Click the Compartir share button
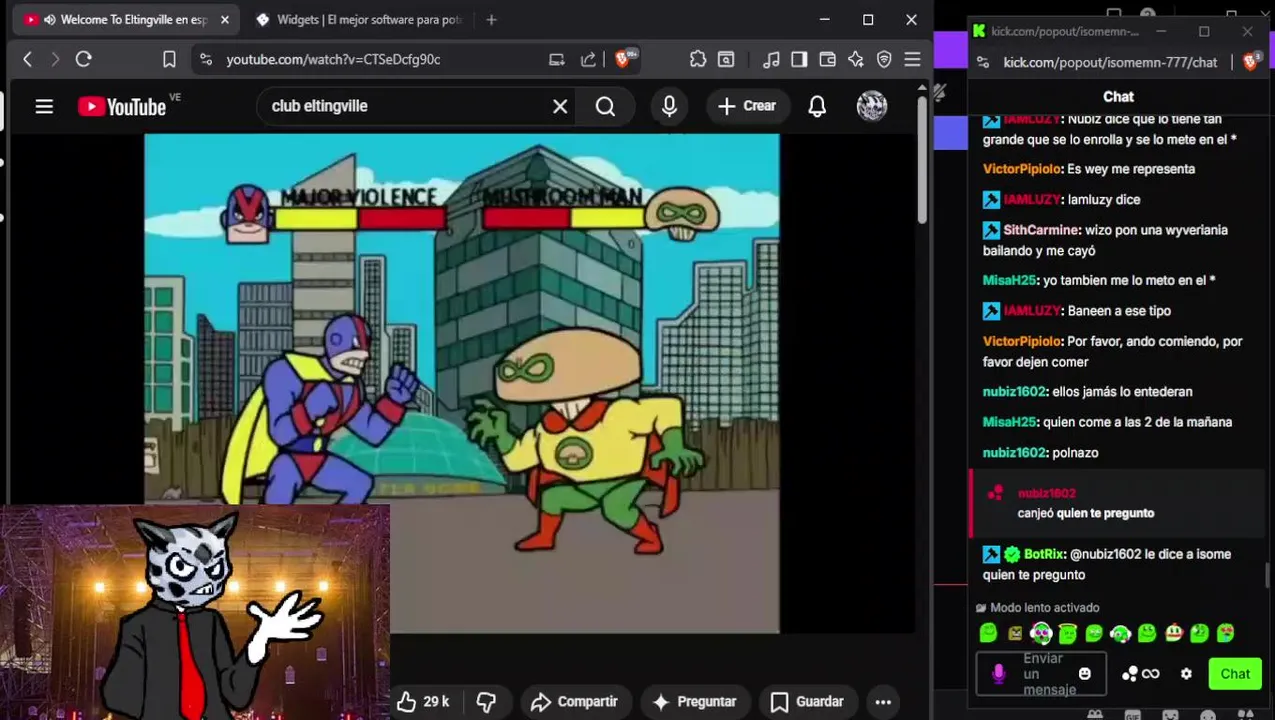Image resolution: width=1275 pixels, height=720 pixels. coord(574,702)
